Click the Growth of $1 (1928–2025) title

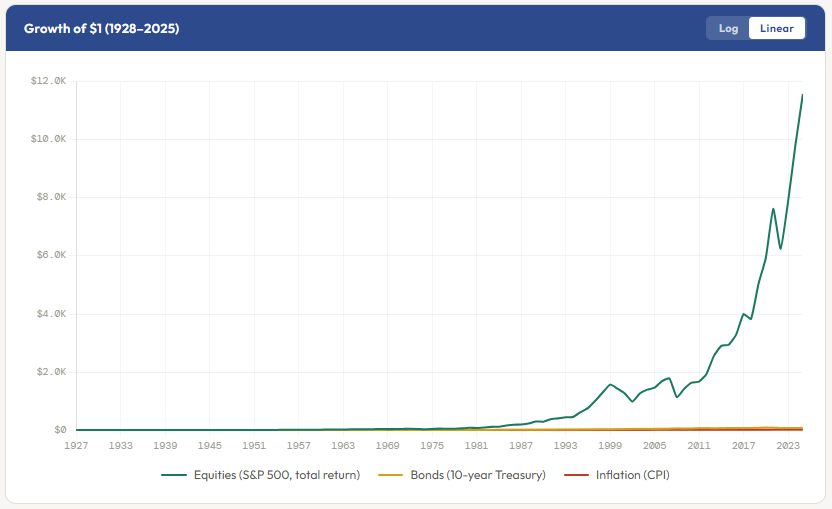tap(101, 29)
